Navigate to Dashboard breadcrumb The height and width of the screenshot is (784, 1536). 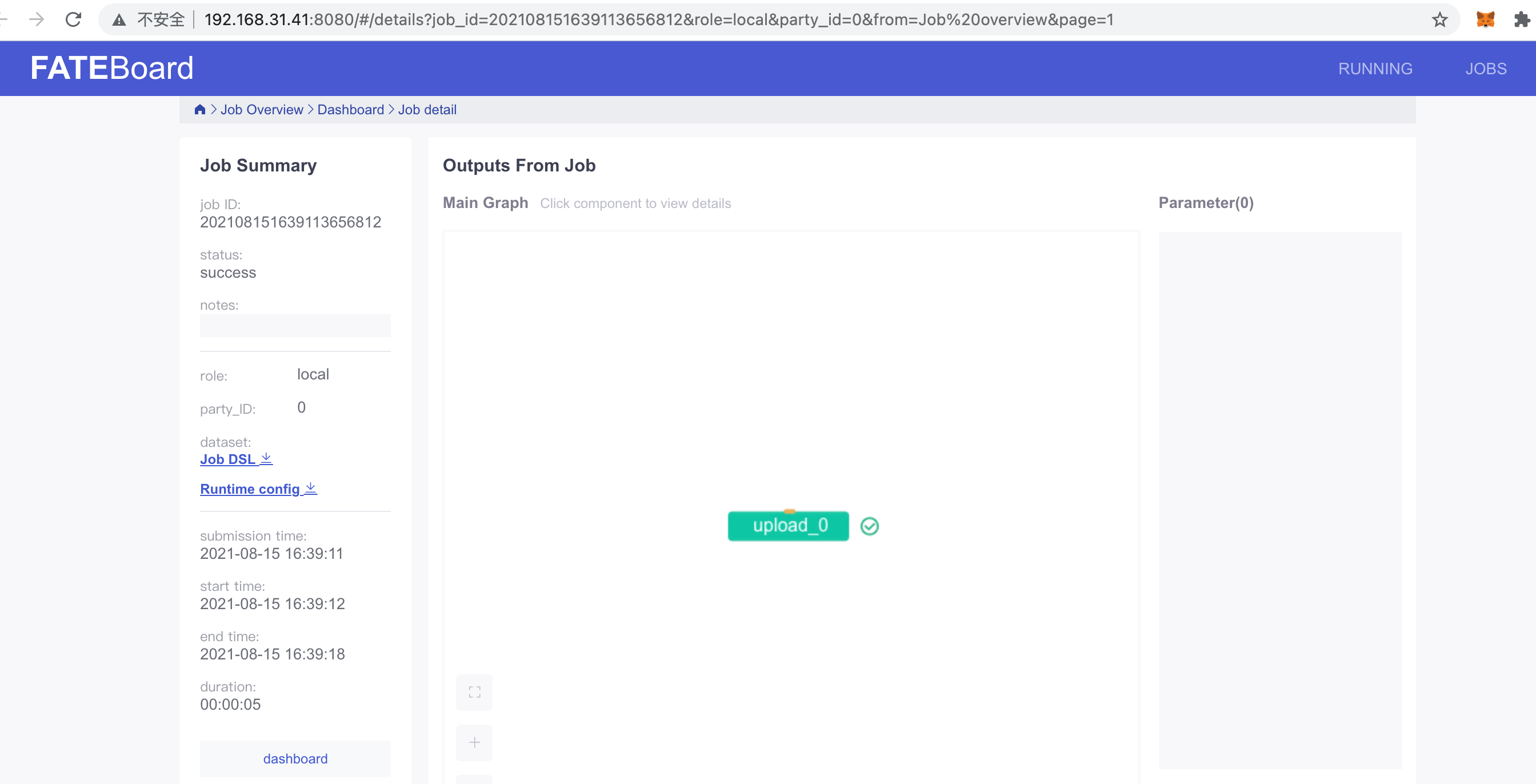[351, 110]
